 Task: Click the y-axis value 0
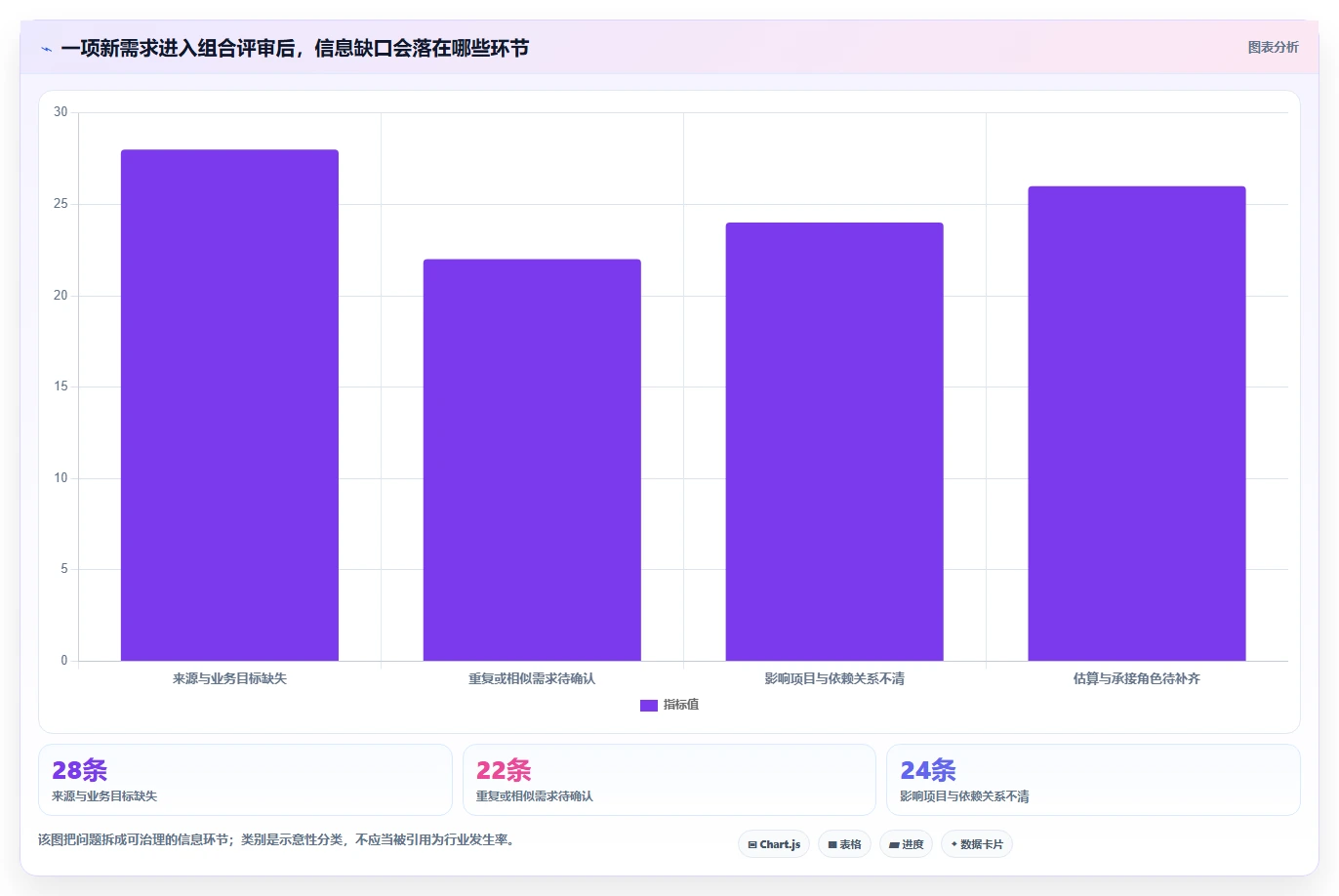[x=64, y=661]
